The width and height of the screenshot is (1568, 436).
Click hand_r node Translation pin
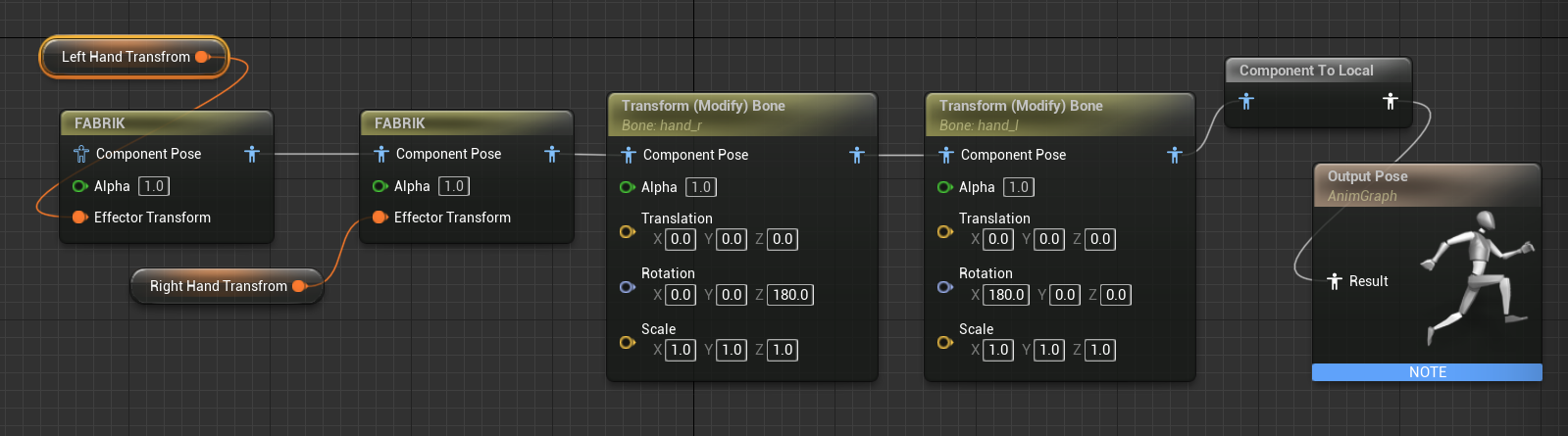click(627, 232)
